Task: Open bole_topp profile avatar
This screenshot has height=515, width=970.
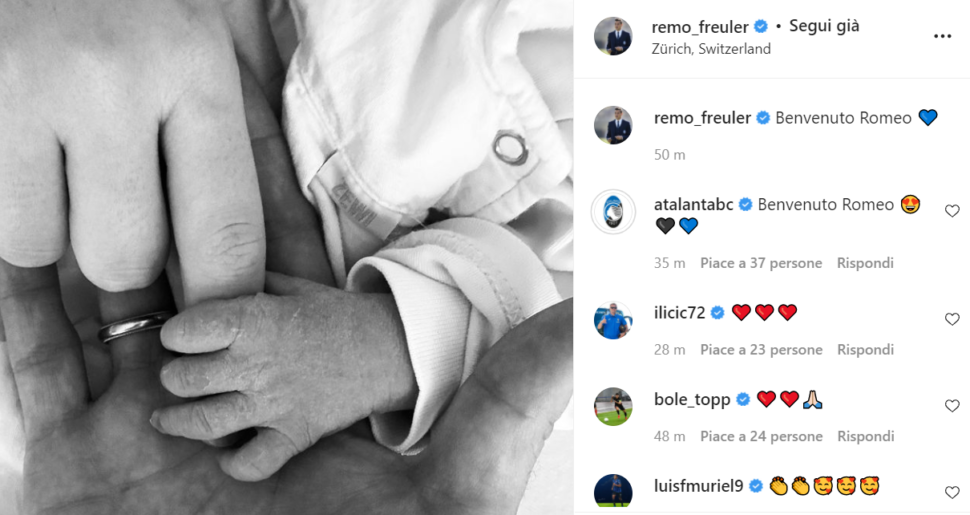Action: [613, 407]
